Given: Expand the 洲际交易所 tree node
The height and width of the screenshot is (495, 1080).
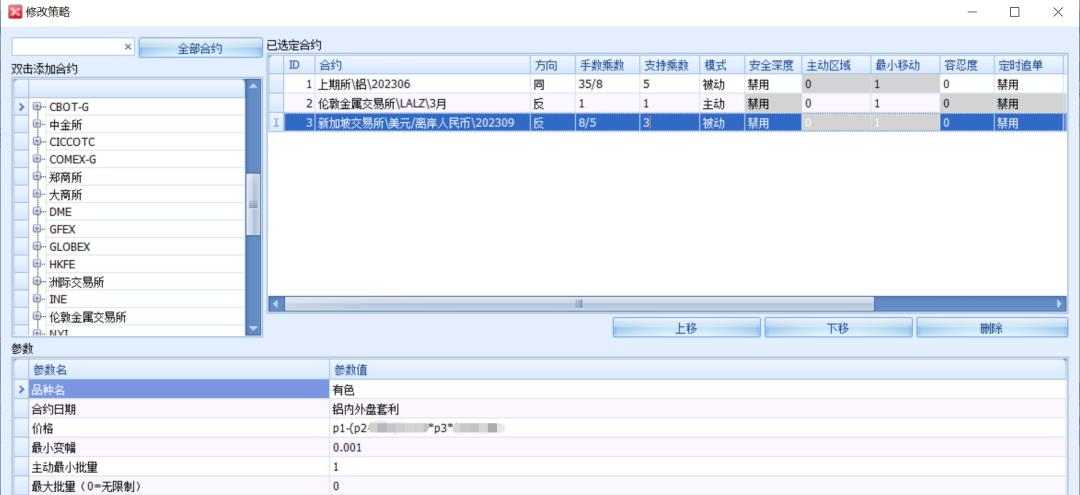Looking at the screenshot, I should pos(37,282).
